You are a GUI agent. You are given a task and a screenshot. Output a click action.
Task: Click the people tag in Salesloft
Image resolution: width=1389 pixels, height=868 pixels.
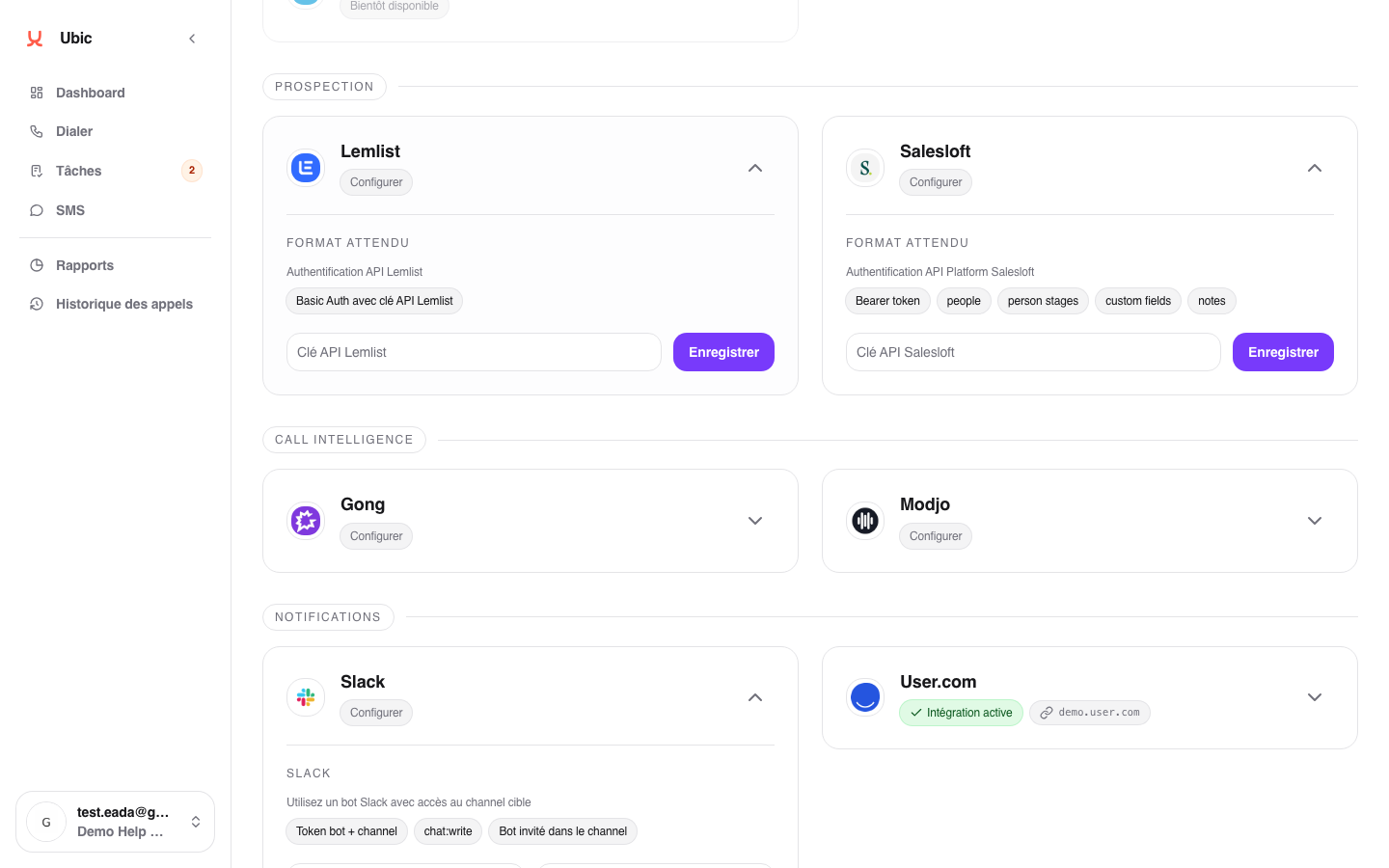(x=964, y=301)
